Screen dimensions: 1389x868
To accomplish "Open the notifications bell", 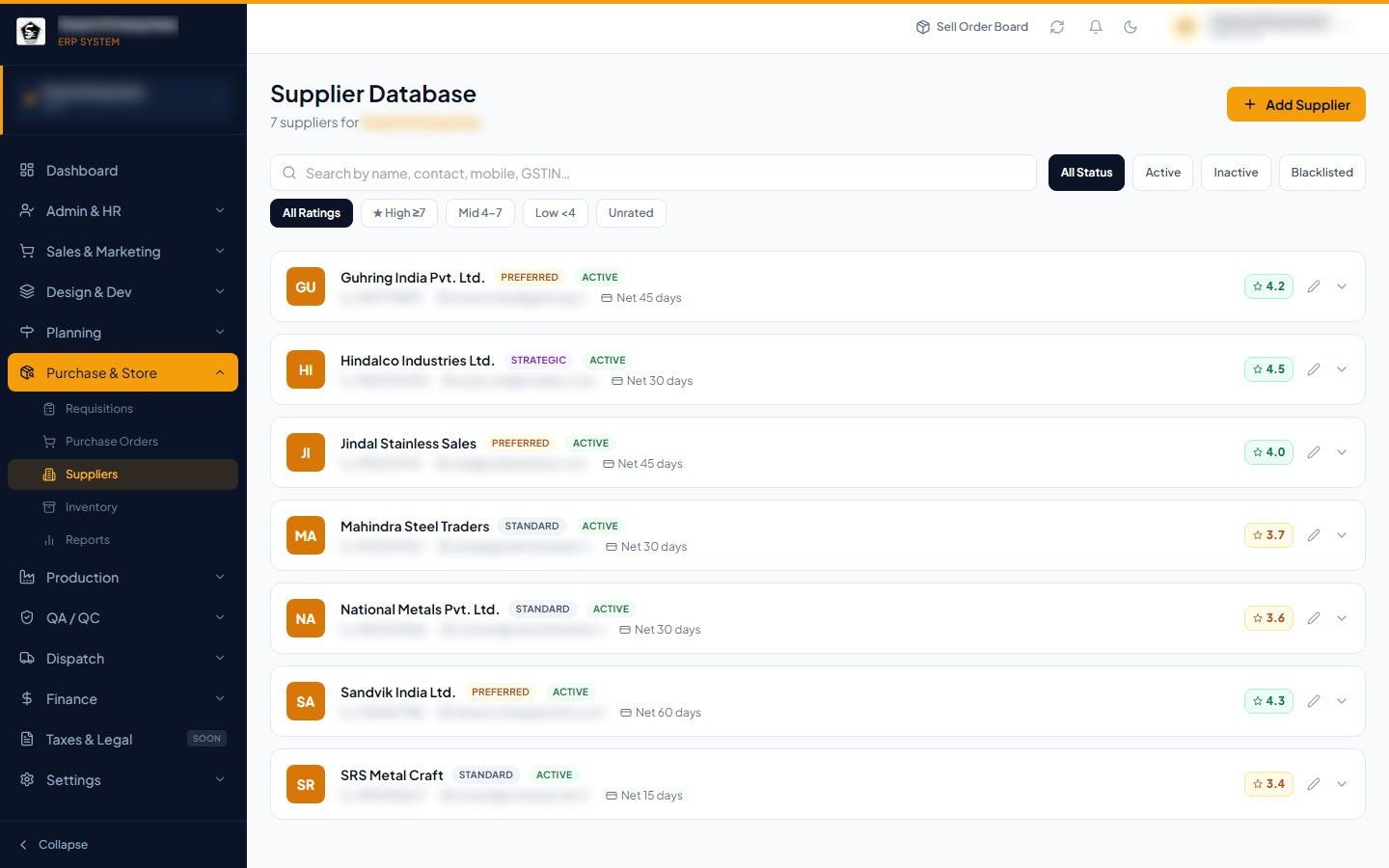I will point(1096,27).
